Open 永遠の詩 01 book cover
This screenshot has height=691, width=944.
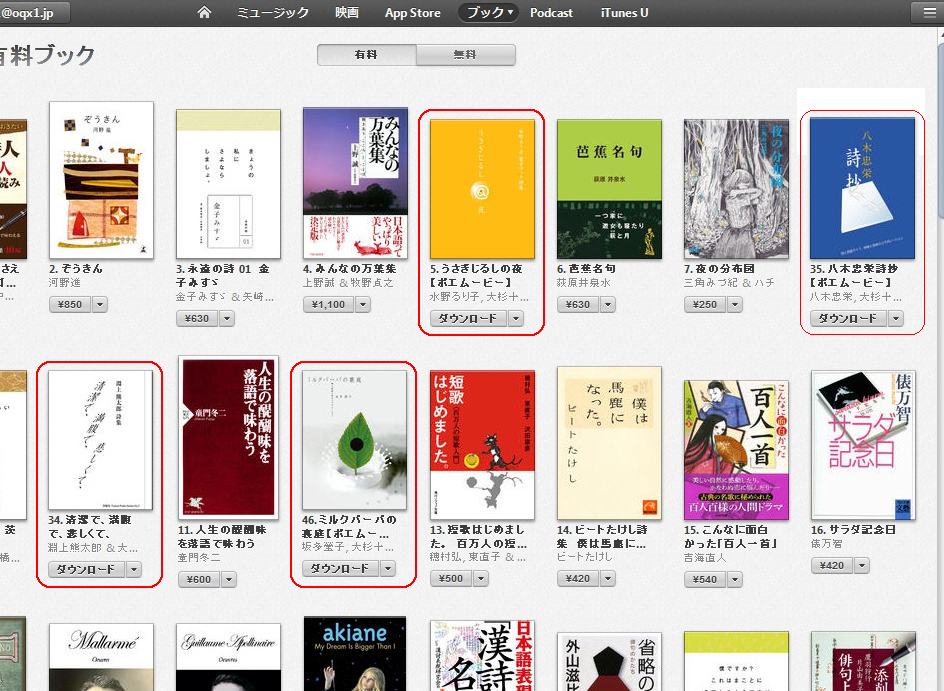click(228, 184)
